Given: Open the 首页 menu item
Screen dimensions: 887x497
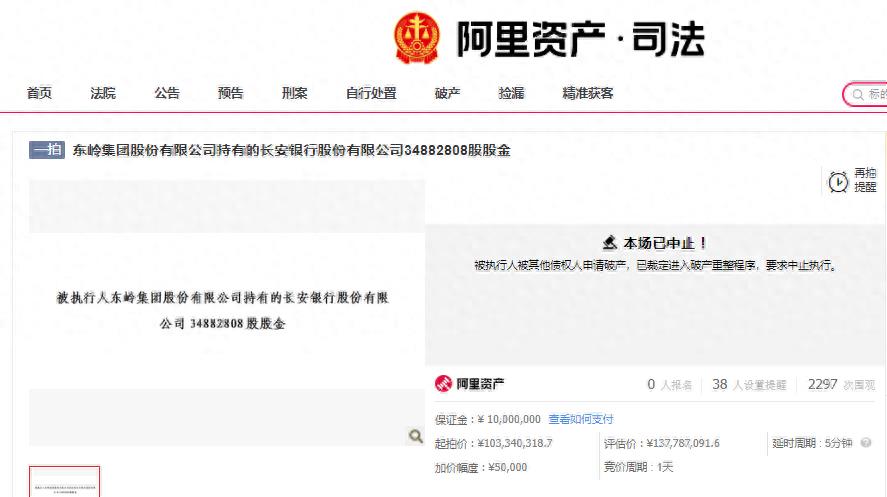Looking at the screenshot, I should tap(39, 93).
